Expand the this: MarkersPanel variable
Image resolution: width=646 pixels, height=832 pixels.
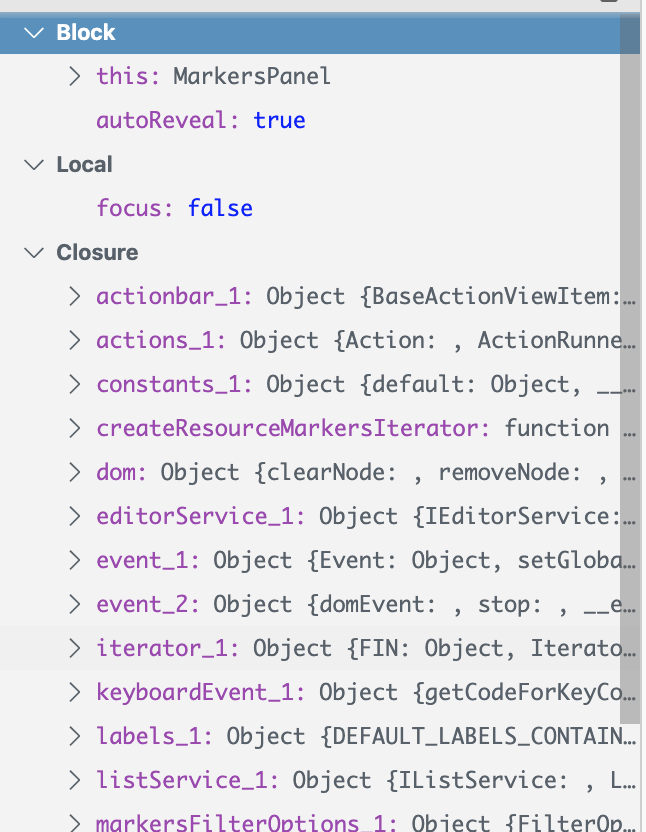(x=73, y=75)
